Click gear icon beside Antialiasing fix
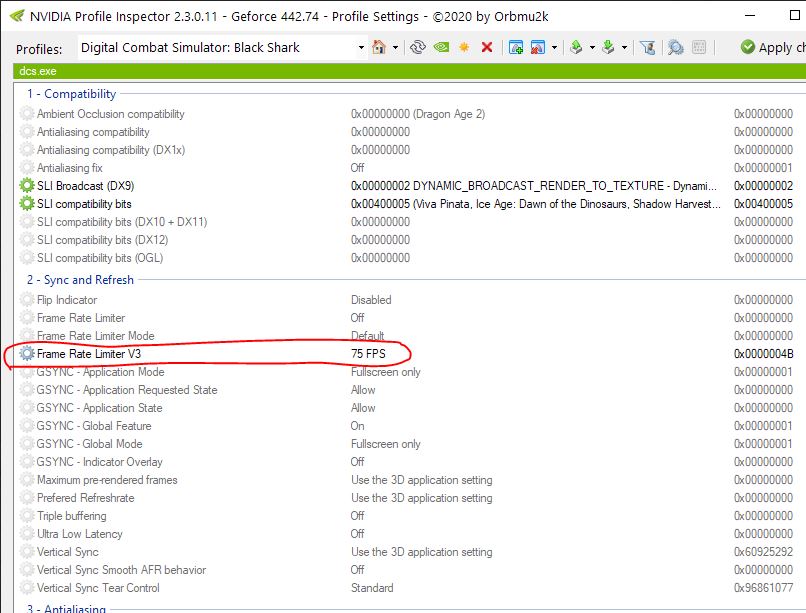Image resolution: width=806 pixels, height=613 pixels. tap(27, 168)
